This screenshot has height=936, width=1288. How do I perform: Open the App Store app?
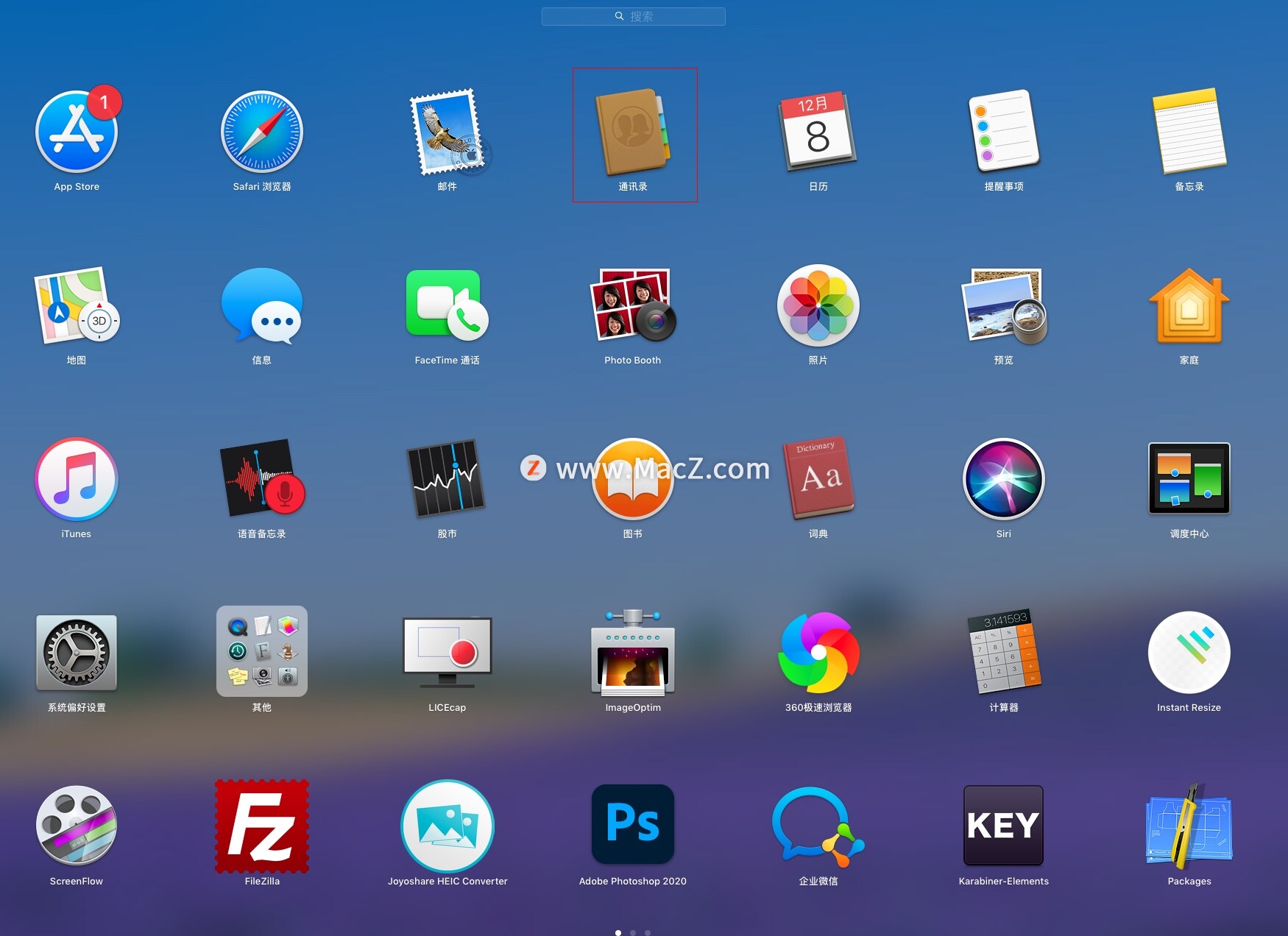click(77, 132)
